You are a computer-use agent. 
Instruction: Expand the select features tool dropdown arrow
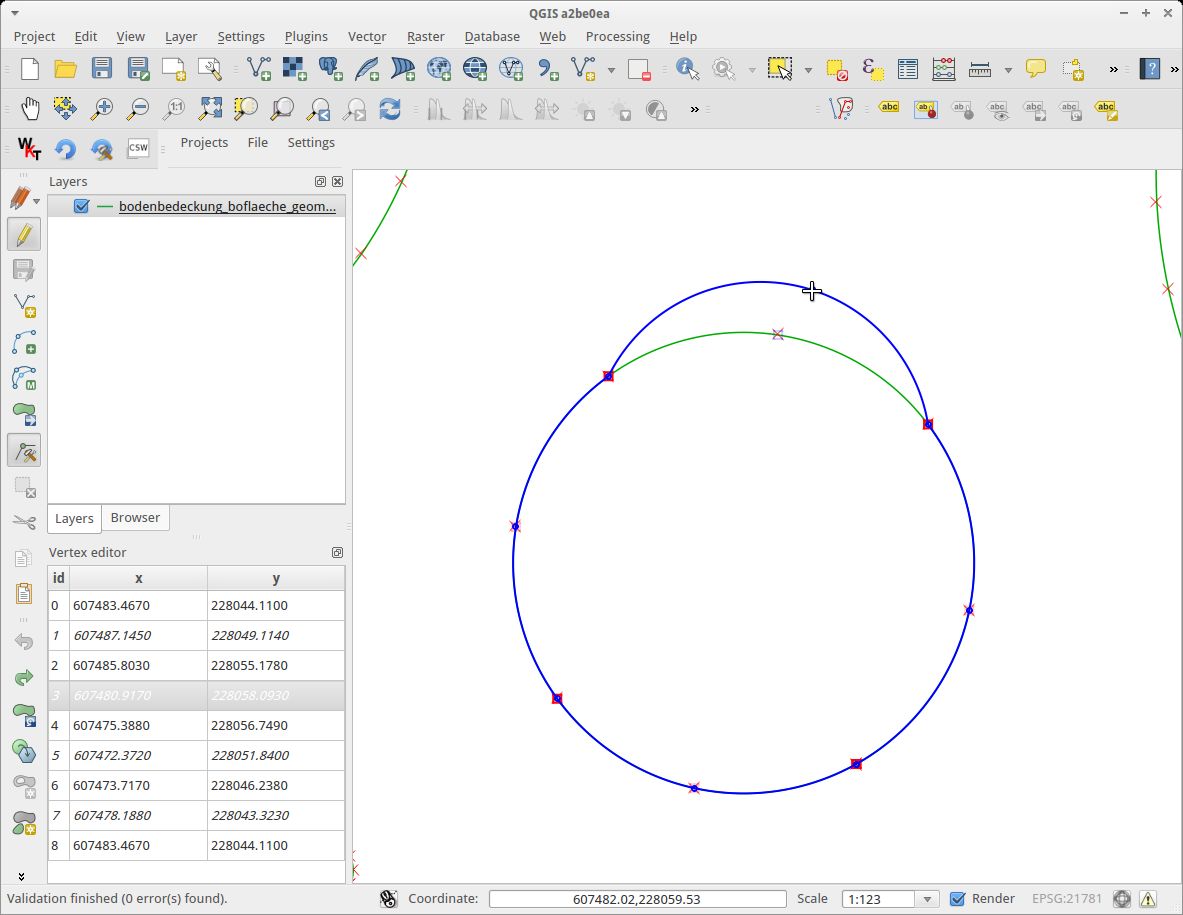tap(808, 70)
